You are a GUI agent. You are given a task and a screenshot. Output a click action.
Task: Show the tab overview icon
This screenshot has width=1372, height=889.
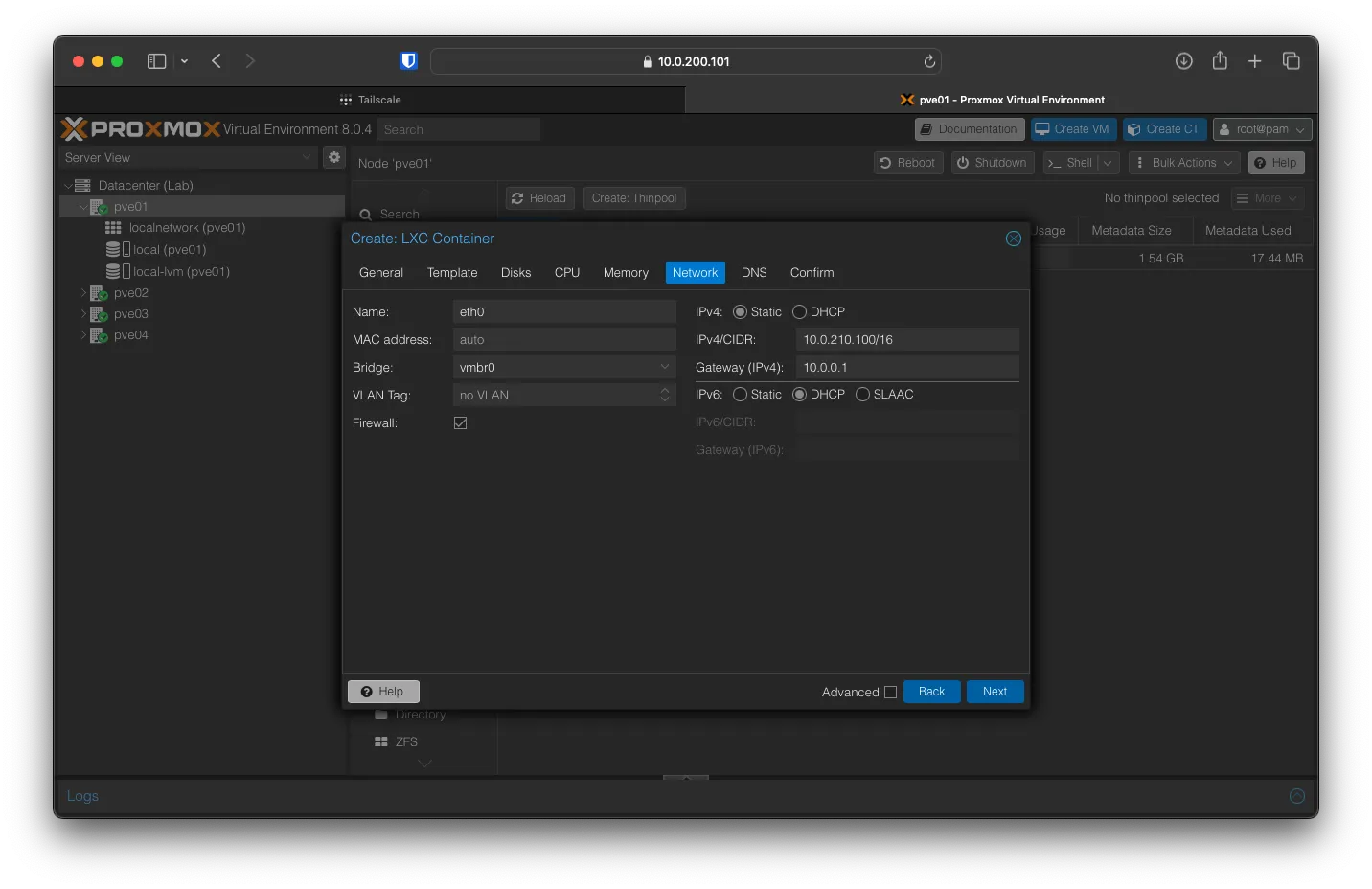coord(1291,61)
